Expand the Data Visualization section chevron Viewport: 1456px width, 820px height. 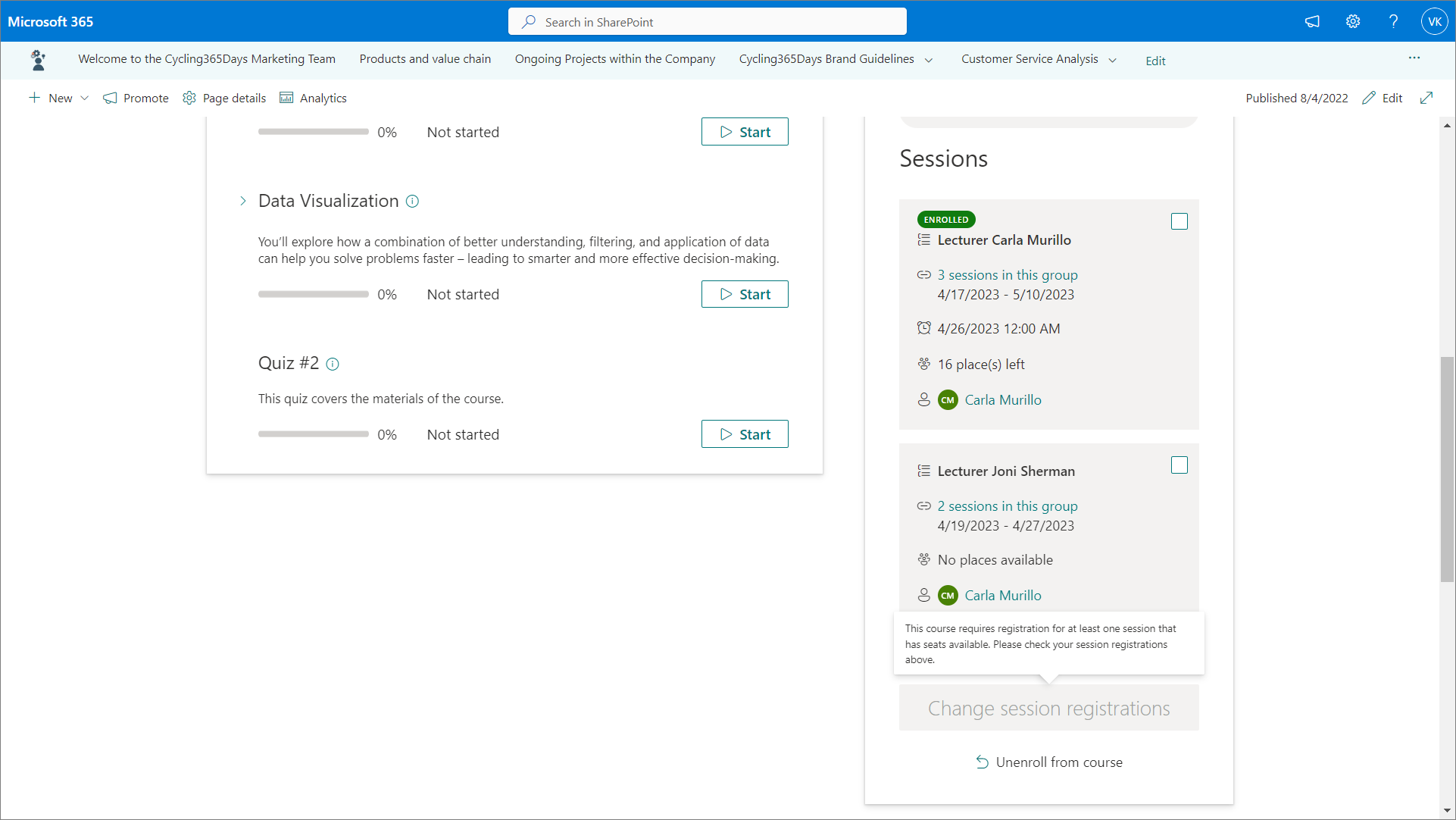242,201
